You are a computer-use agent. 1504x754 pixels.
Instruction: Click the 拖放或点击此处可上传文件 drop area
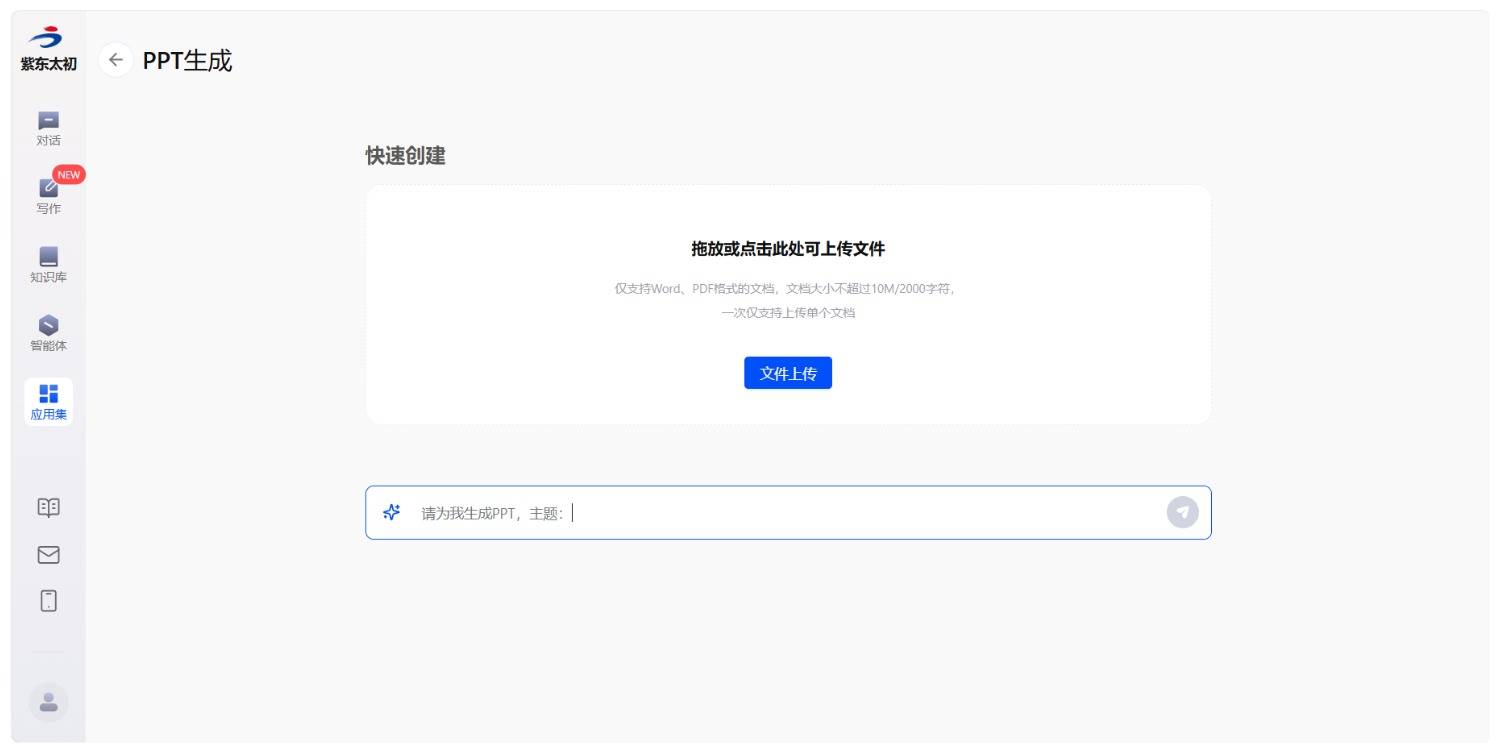tap(787, 249)
